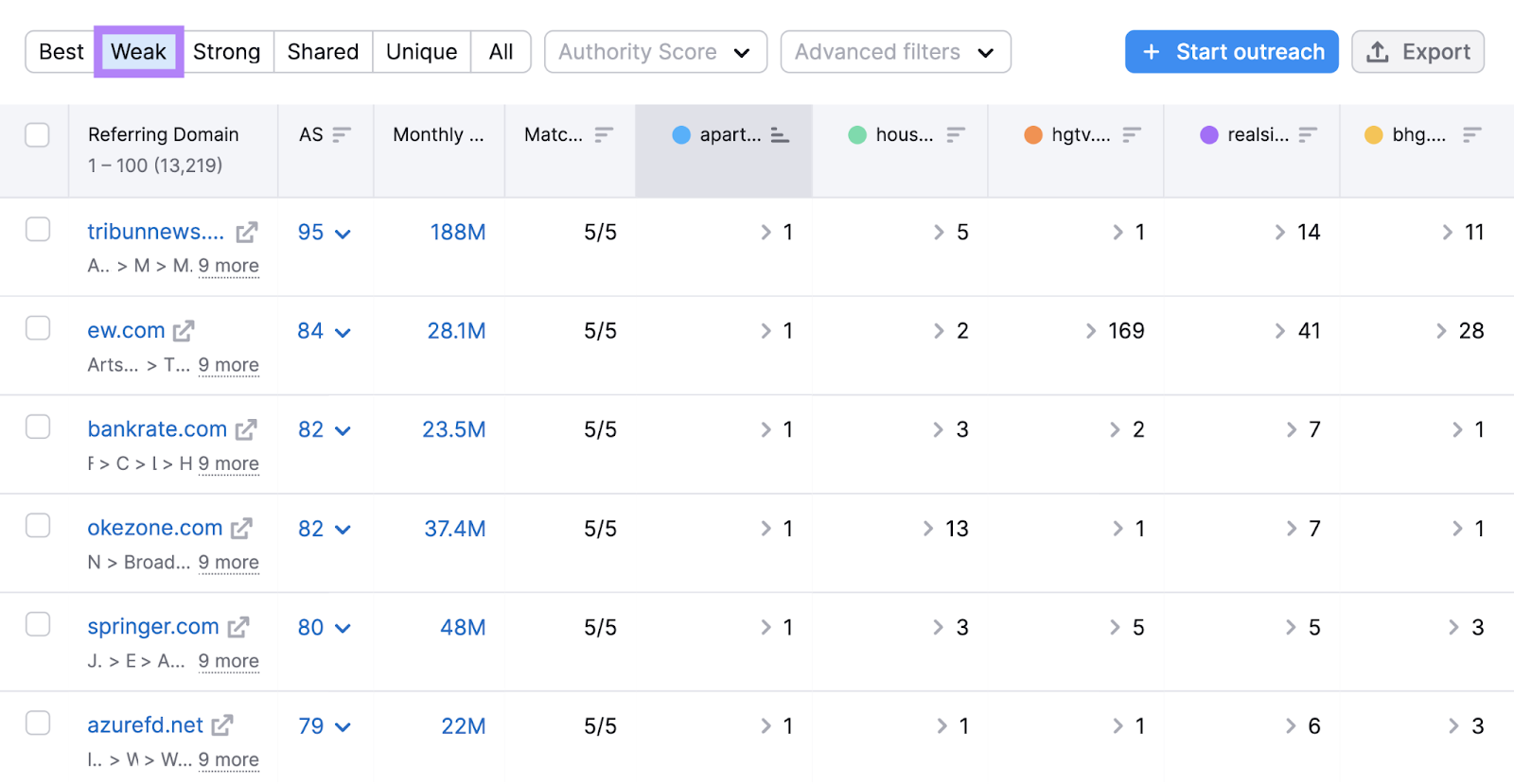Viewport: 1514px width, 784px height.
Task: Expand ew.com hgtv 169 backlinks arrow
Action: 1091,331
